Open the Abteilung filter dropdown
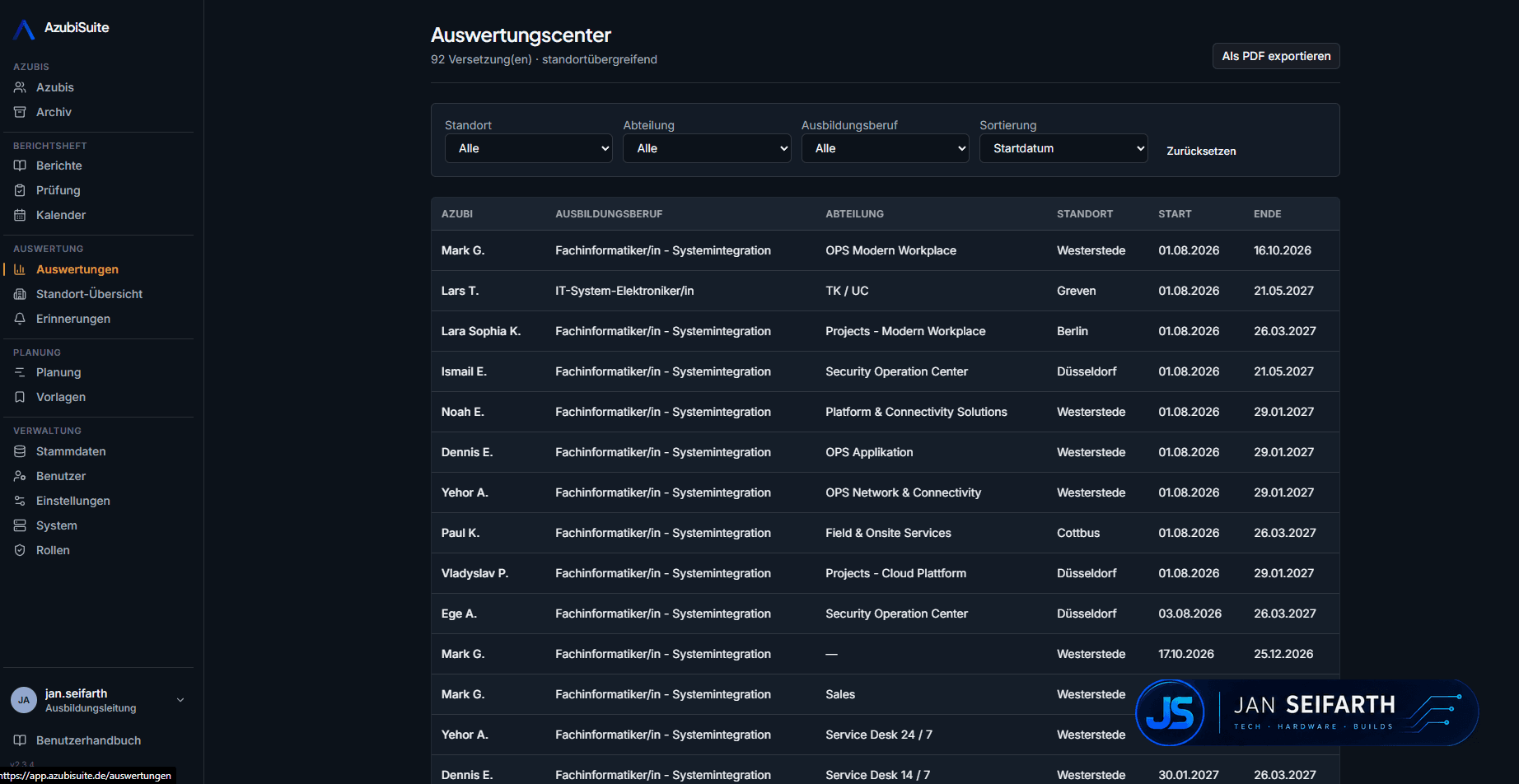Screen dimensions: 1519x784 [x=707, y=148]
